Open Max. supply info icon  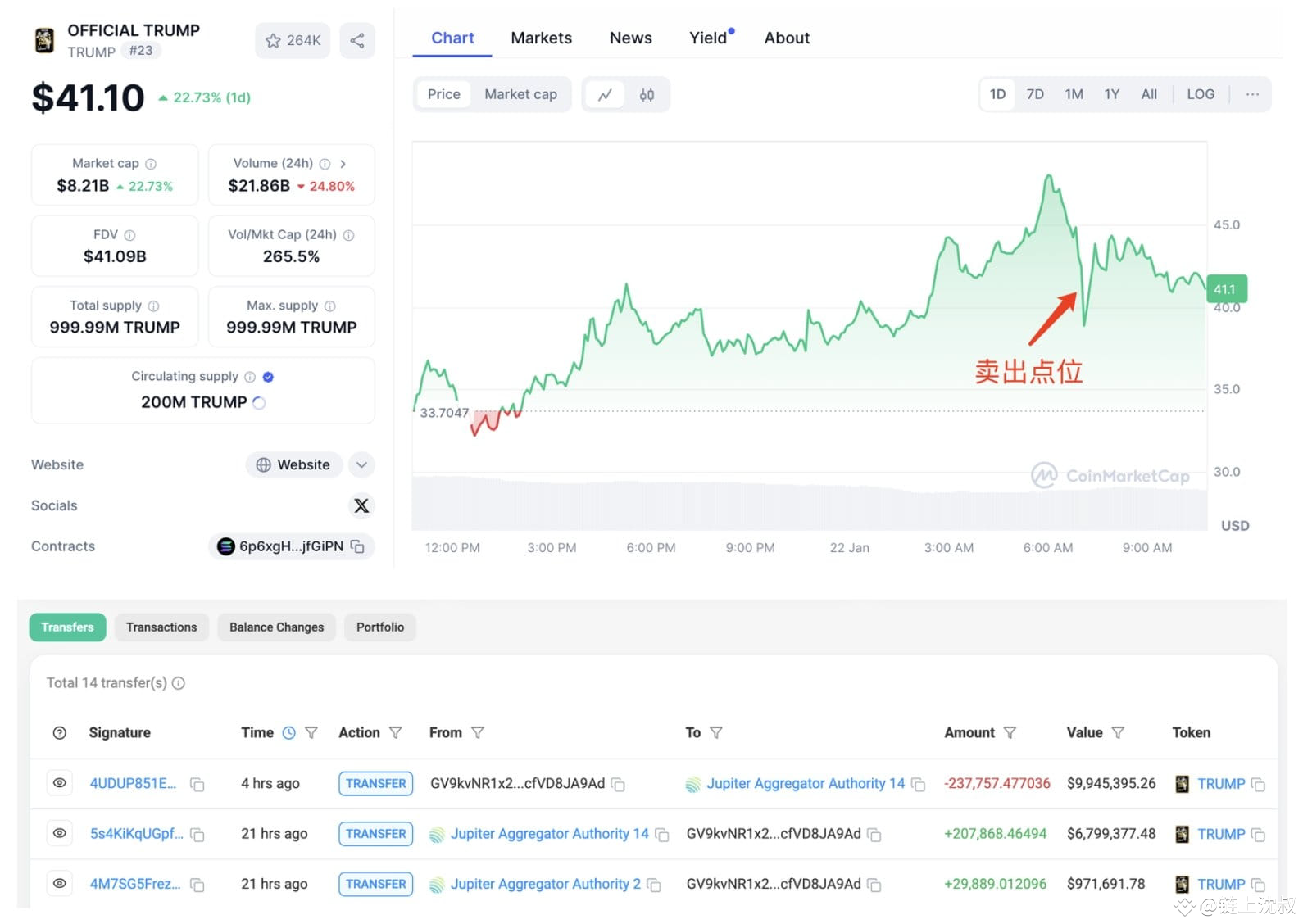[x=329, y=306]
